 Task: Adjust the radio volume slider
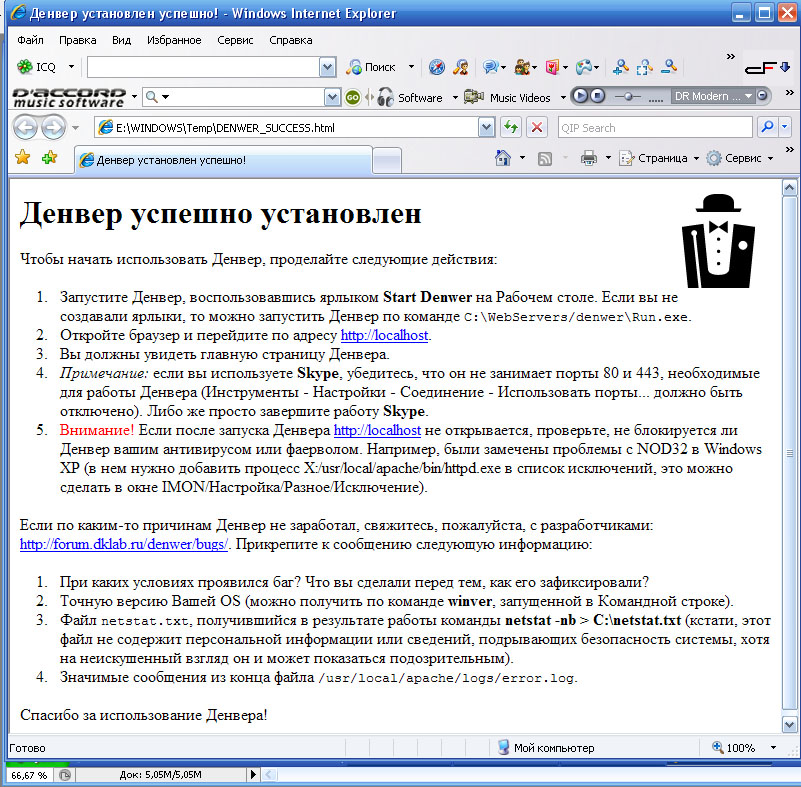(x=628, y=97)
